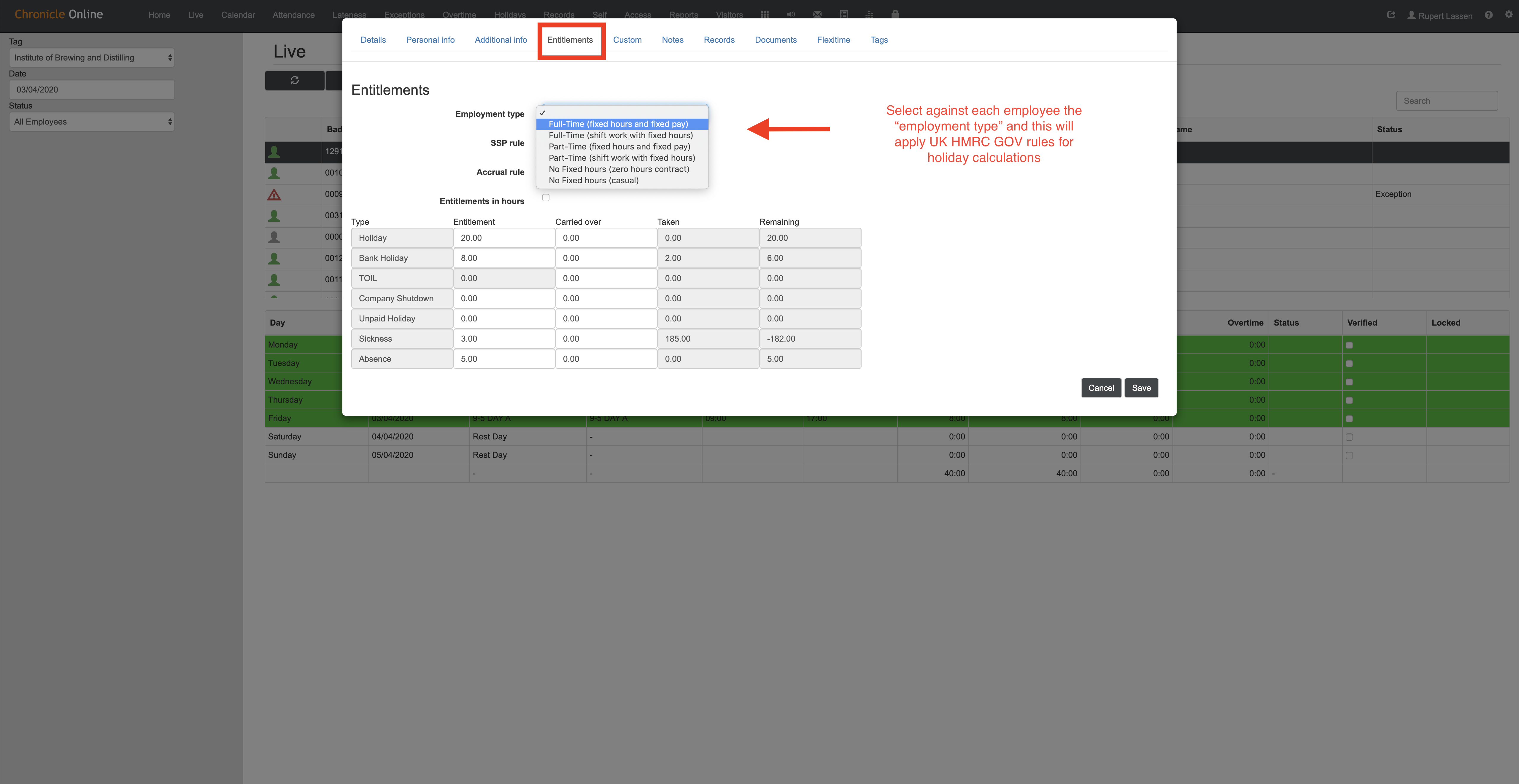Viewport: 1519px width, 784px height.
Task: Click the lock icon in top bar
Action: (896, 14)
